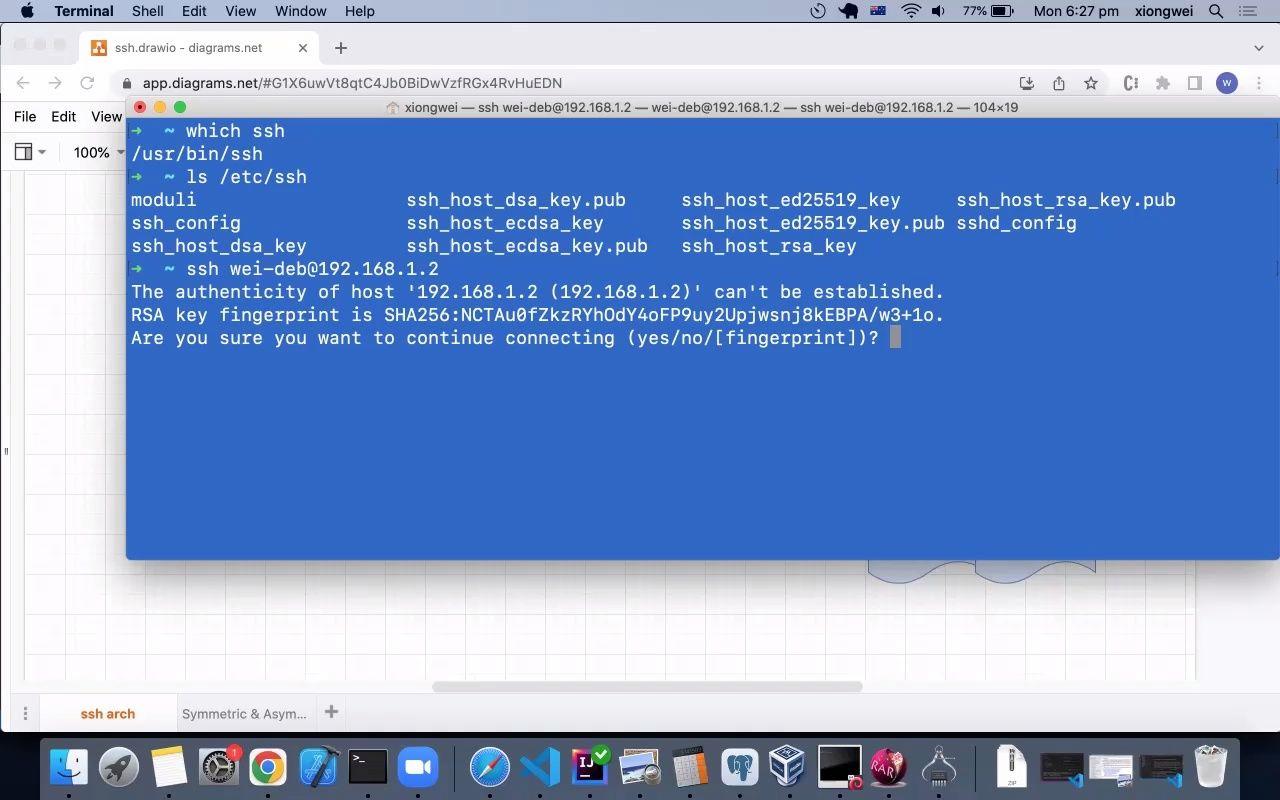Open Safari from the Dock
This screenshot has height=800, width=1280.
[x=490, y=767]
